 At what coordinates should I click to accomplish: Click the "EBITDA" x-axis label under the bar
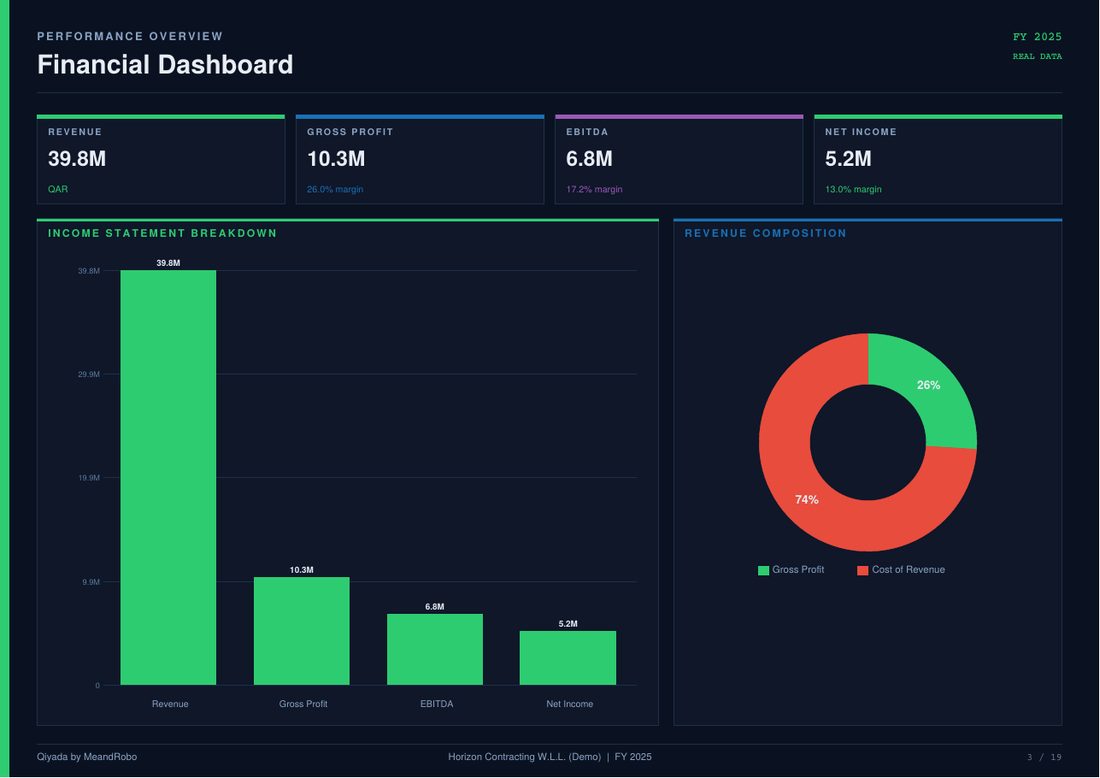pos(436,704)
